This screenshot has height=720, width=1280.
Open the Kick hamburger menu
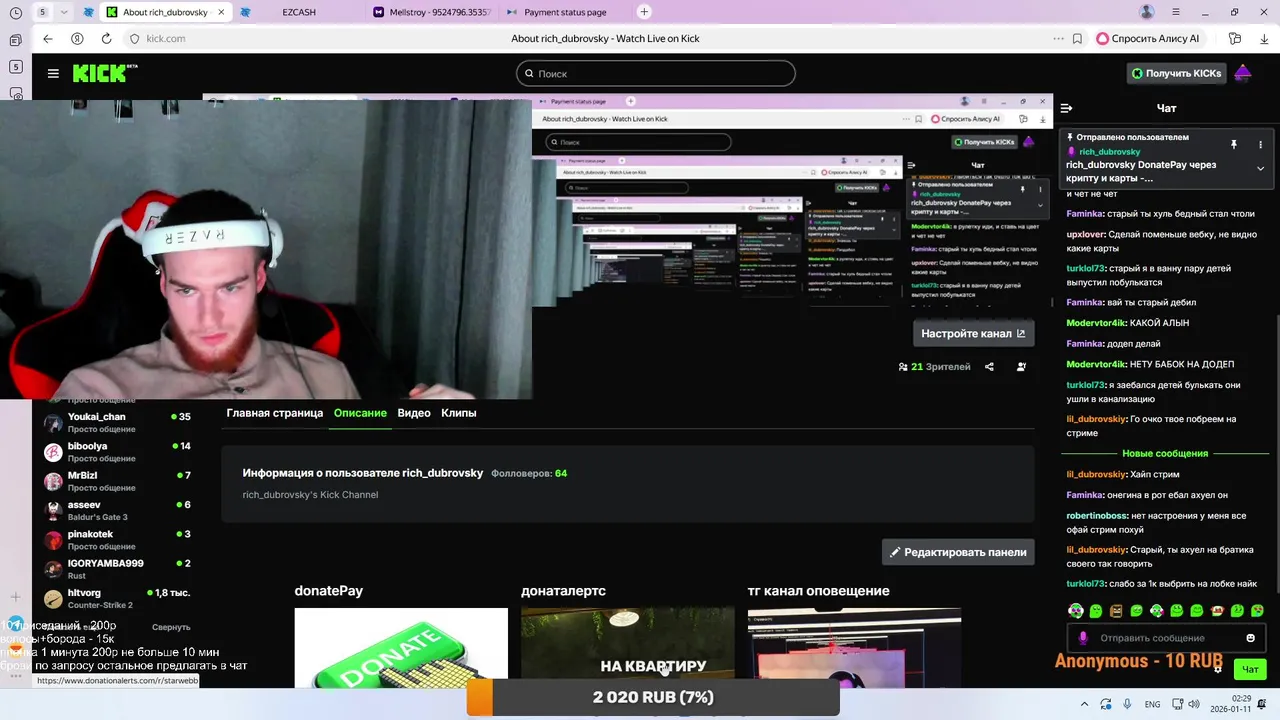(53, 73)
